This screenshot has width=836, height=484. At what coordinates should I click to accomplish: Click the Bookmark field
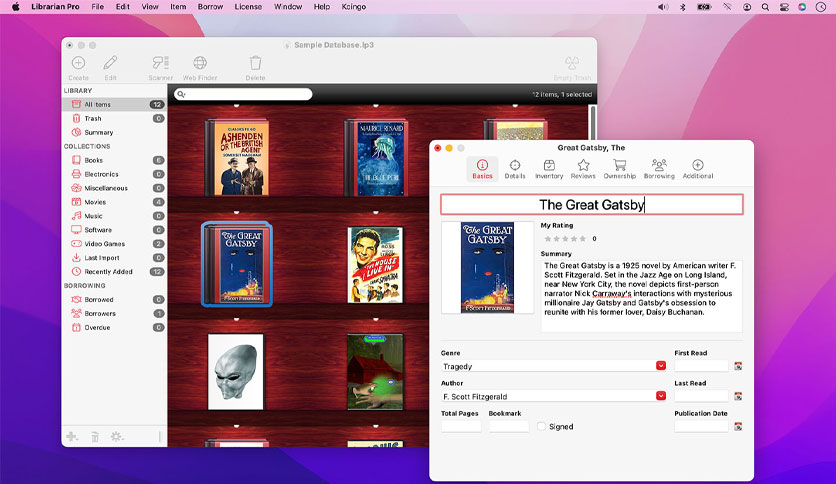coord(509,426)
